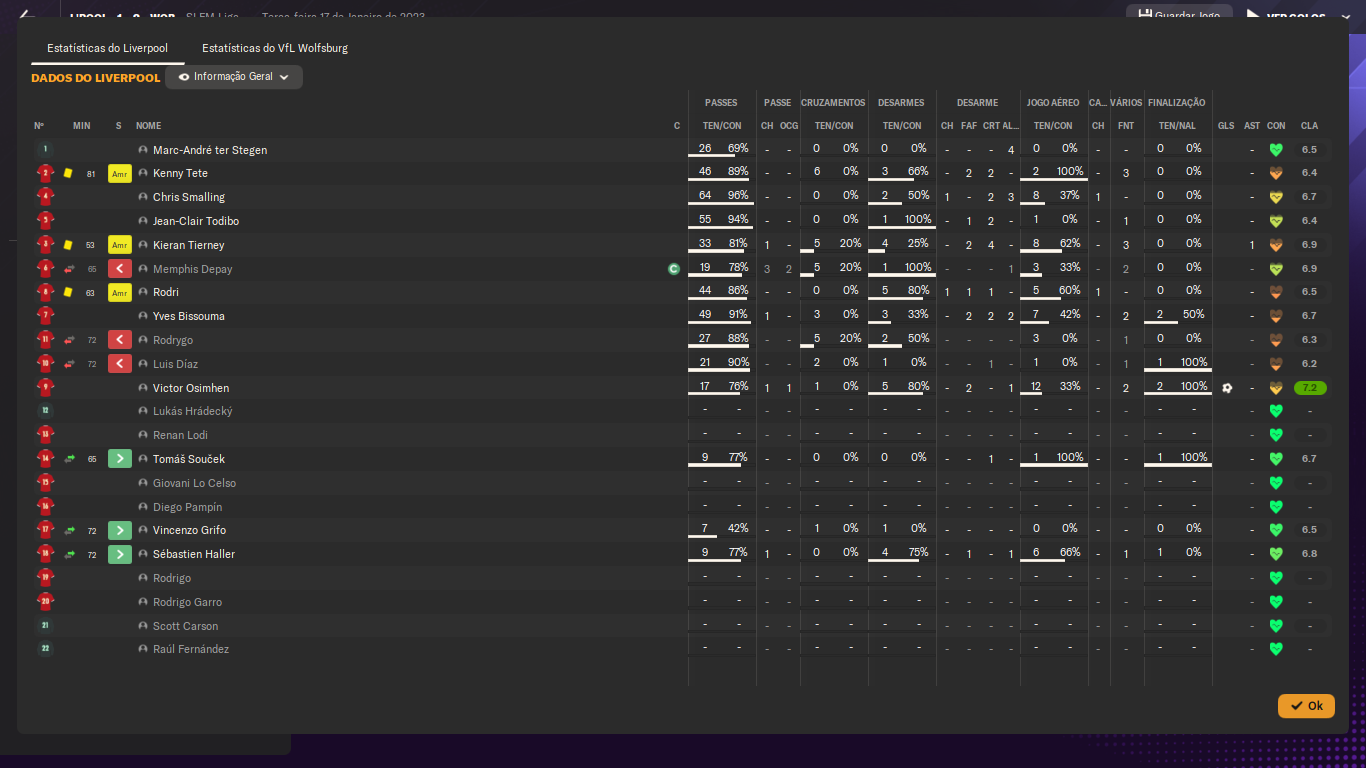The image size is (1366, 768).
Task: Click Victor Osimhen's condition heart icon
Action: 1275,388
